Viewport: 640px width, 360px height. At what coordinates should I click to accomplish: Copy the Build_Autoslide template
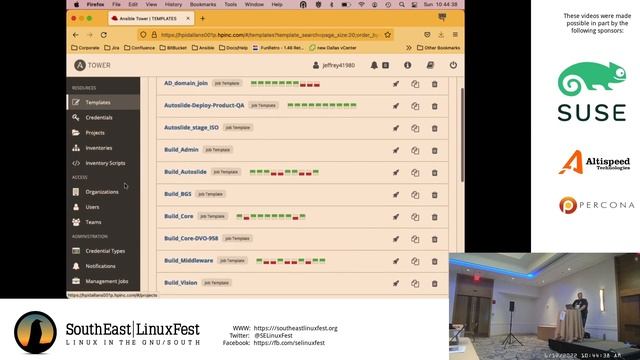tap(415, 173)
